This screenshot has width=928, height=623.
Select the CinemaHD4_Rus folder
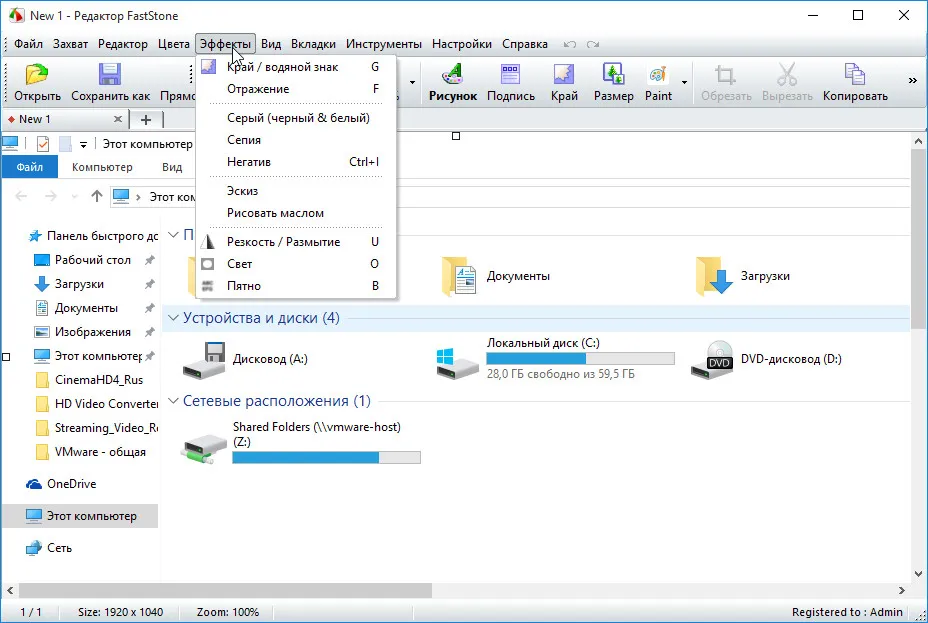(x=99, y=380)
